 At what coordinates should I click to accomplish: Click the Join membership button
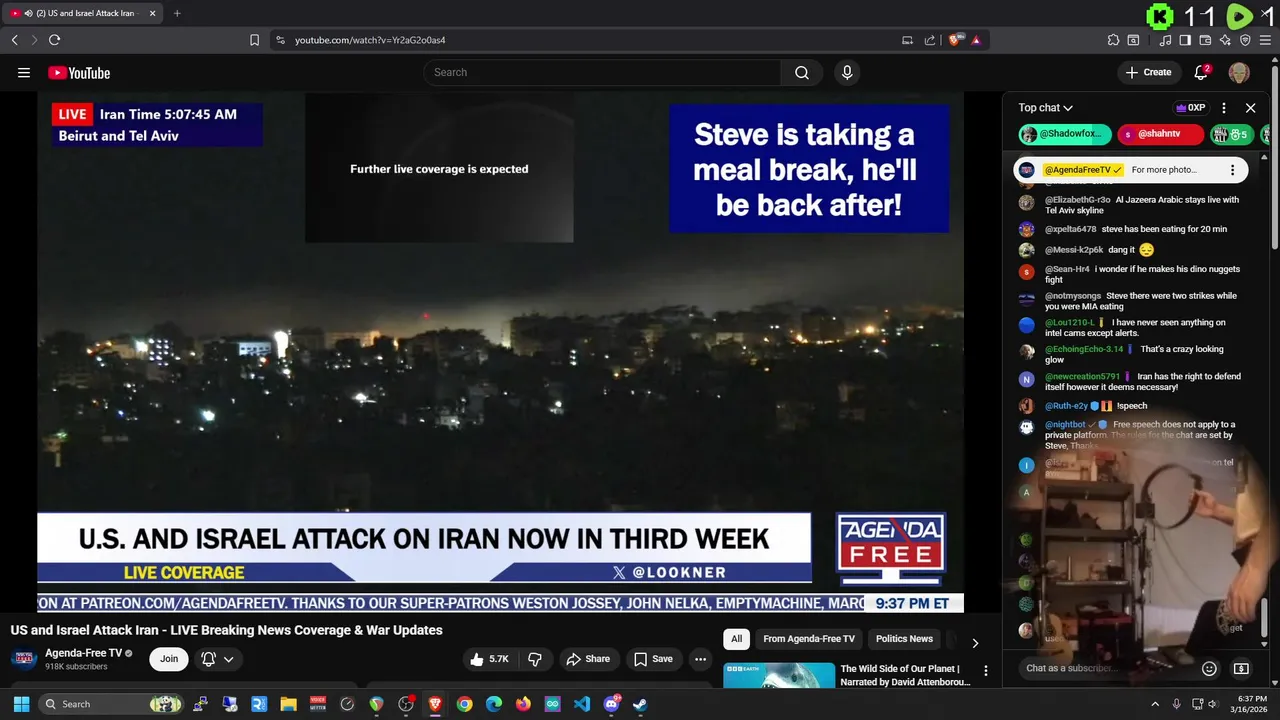tap(169, 659)
